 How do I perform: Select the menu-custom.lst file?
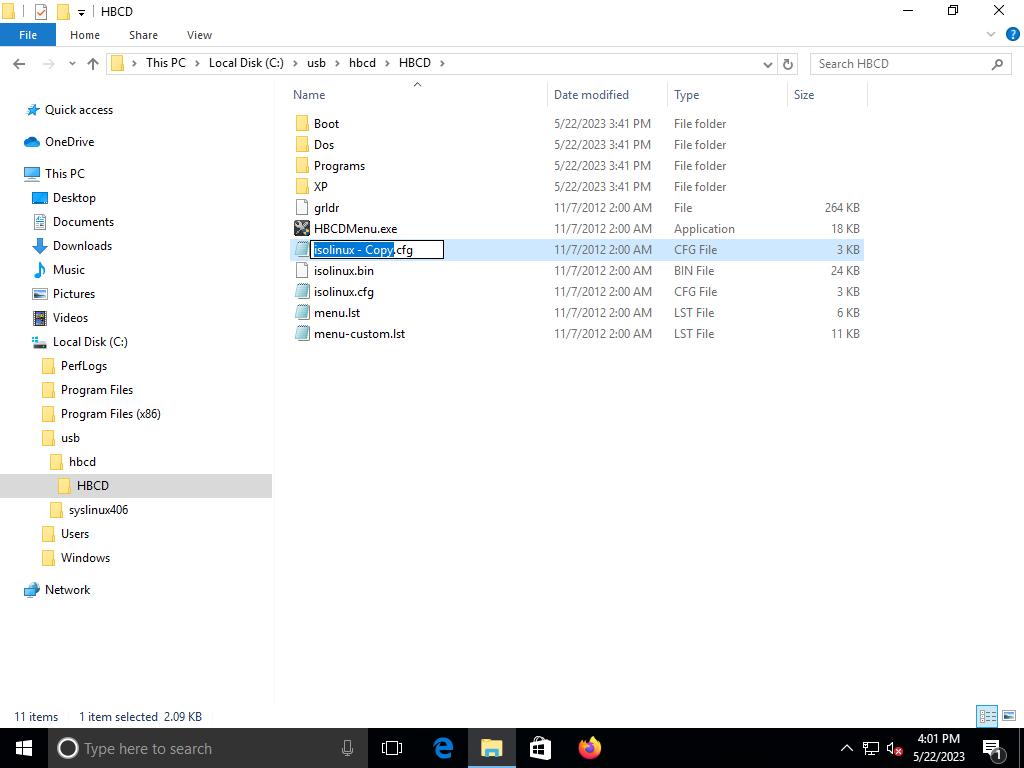point(359,334)
